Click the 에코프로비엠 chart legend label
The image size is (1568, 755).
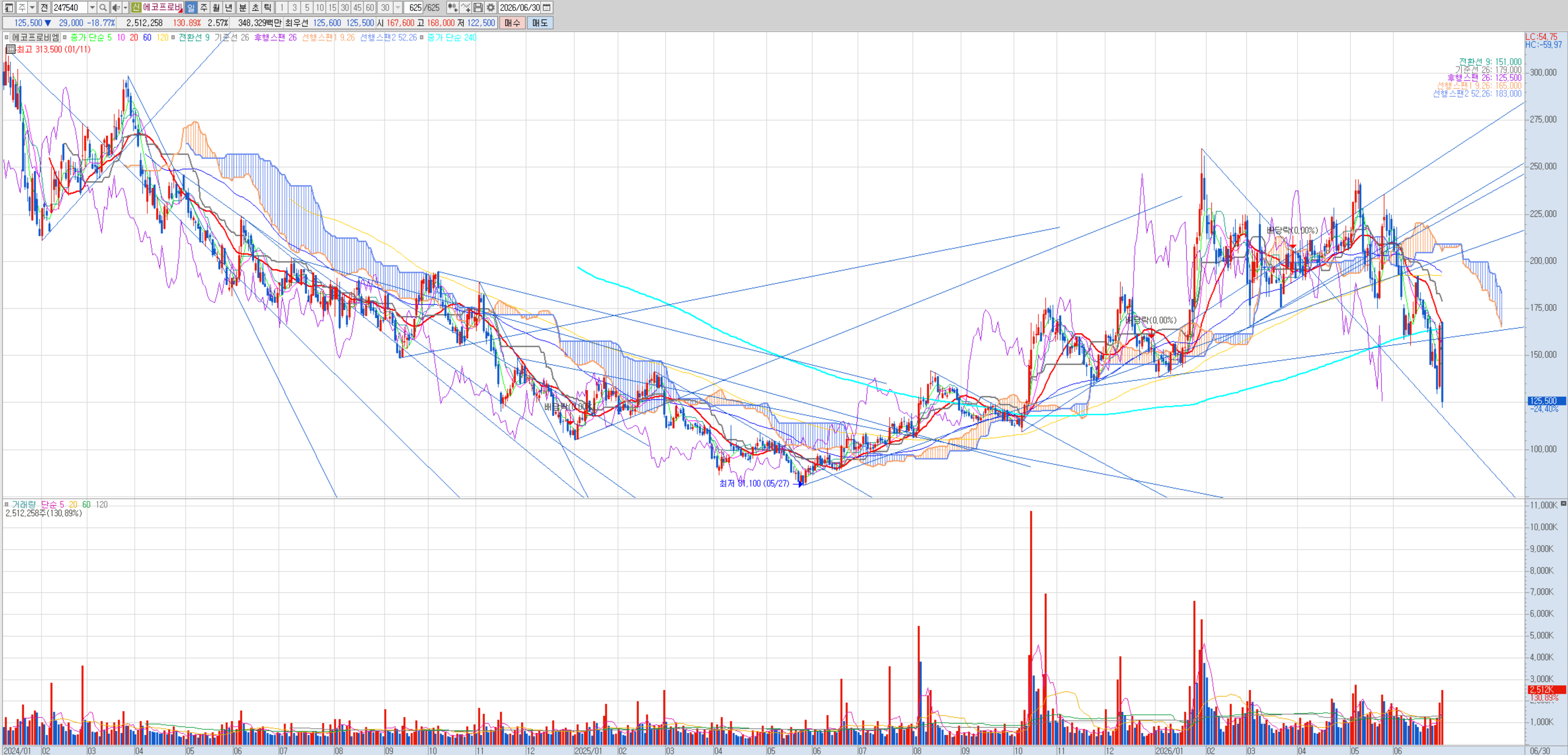point(36,38)
